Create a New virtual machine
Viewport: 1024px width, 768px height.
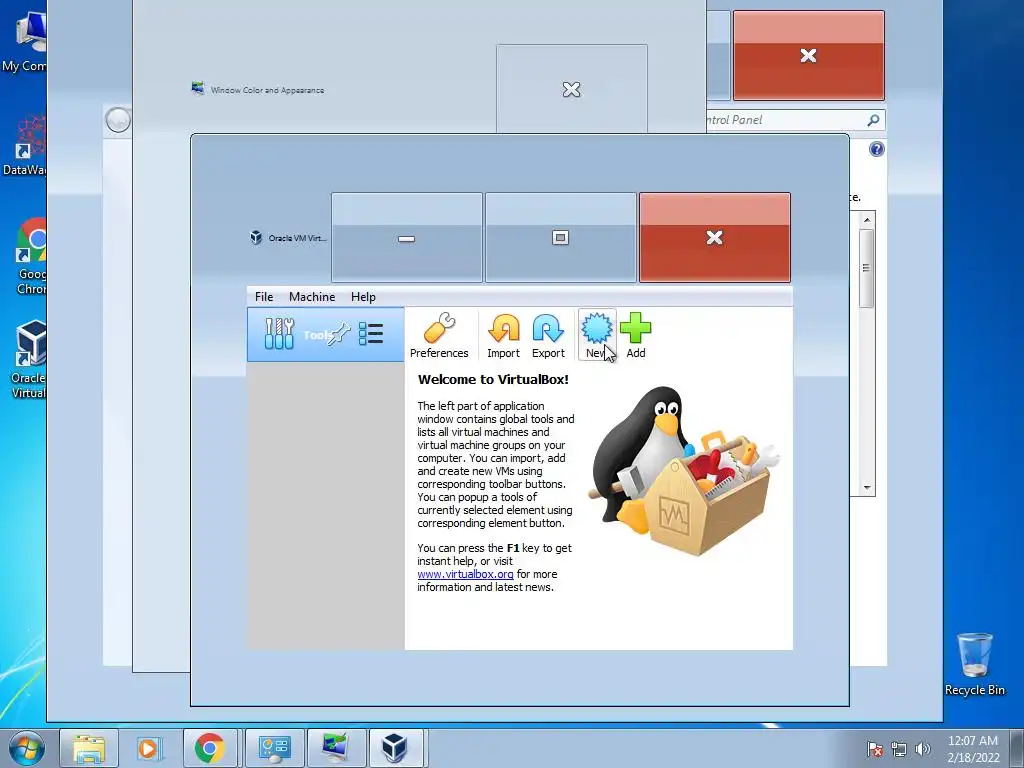pos(597,335)
